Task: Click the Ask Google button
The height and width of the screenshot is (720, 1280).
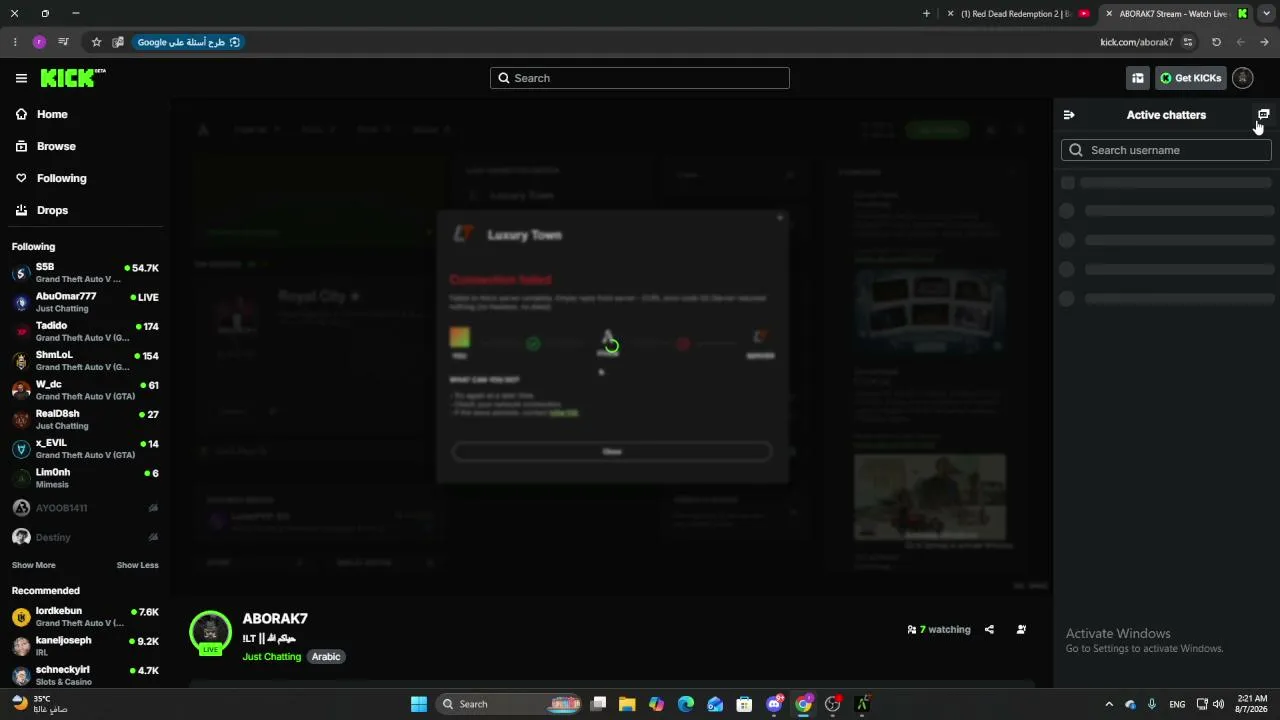Action: (x=189, y=42)
